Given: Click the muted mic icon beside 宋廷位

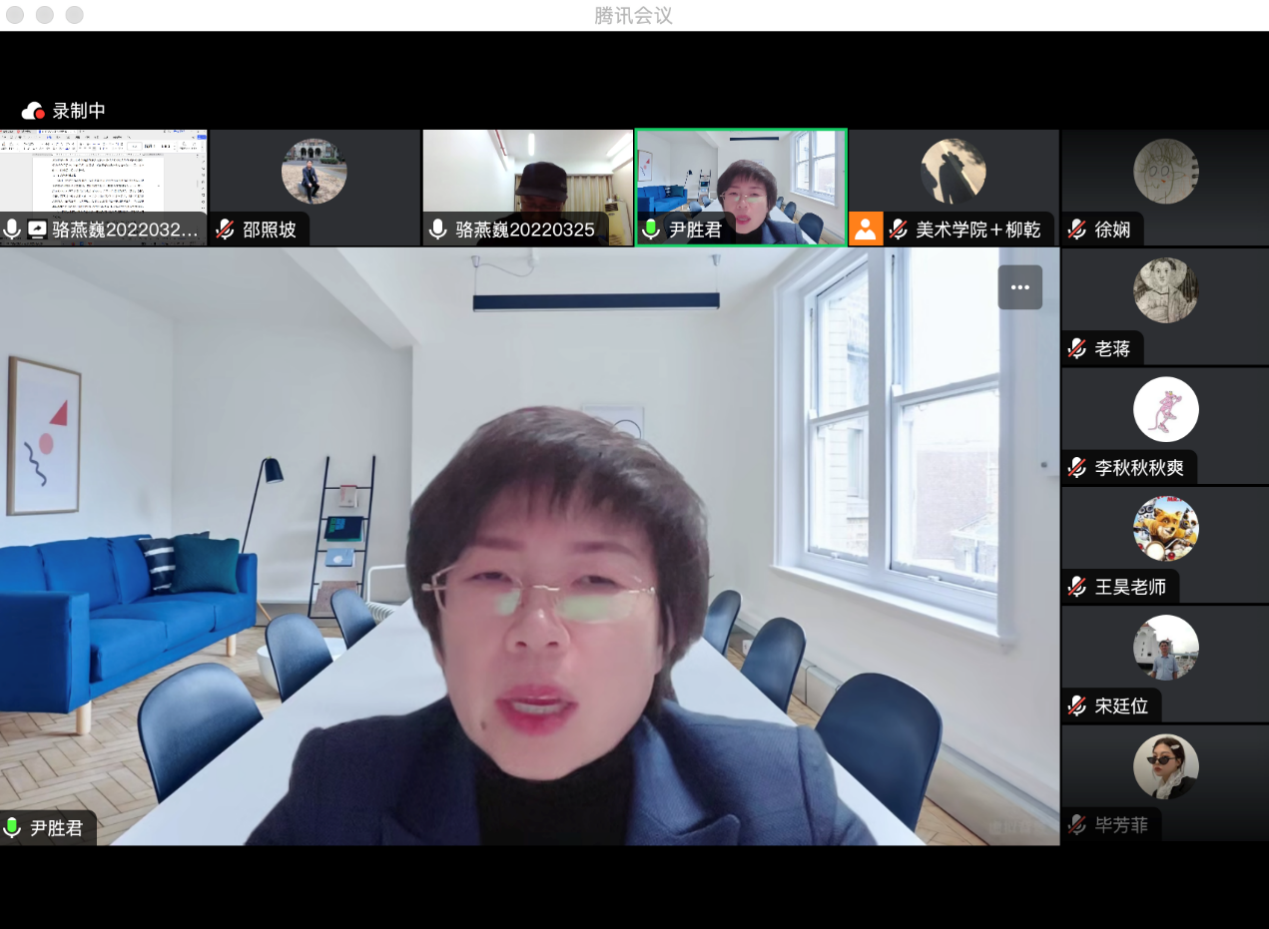Looking at the screenshot, I should [x=1077, y=705].
